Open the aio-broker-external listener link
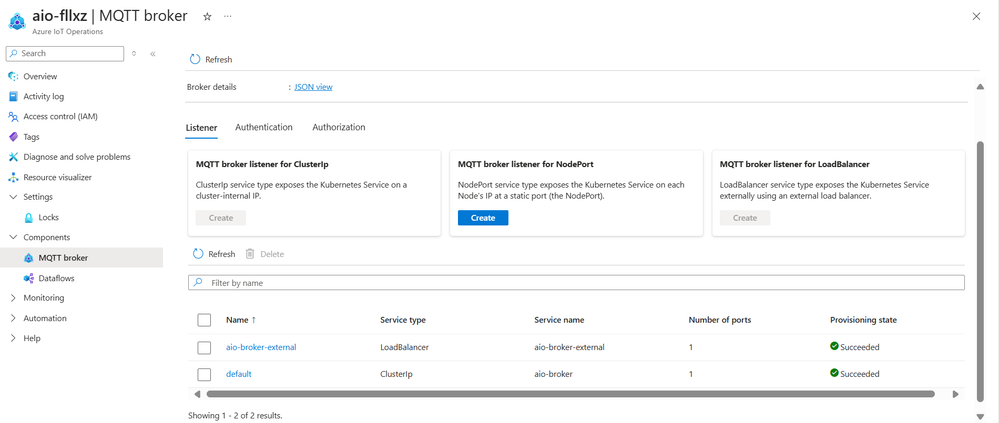Image resolution: width=999 pixels, height=423 pixels. pos(261,347)
